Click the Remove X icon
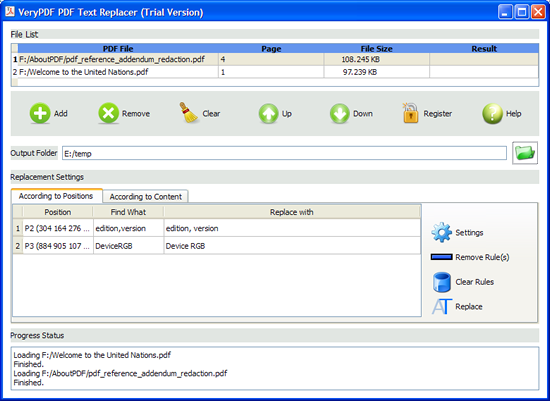Image resolution: width=550 pixels, height=401 pixels. 108,113
